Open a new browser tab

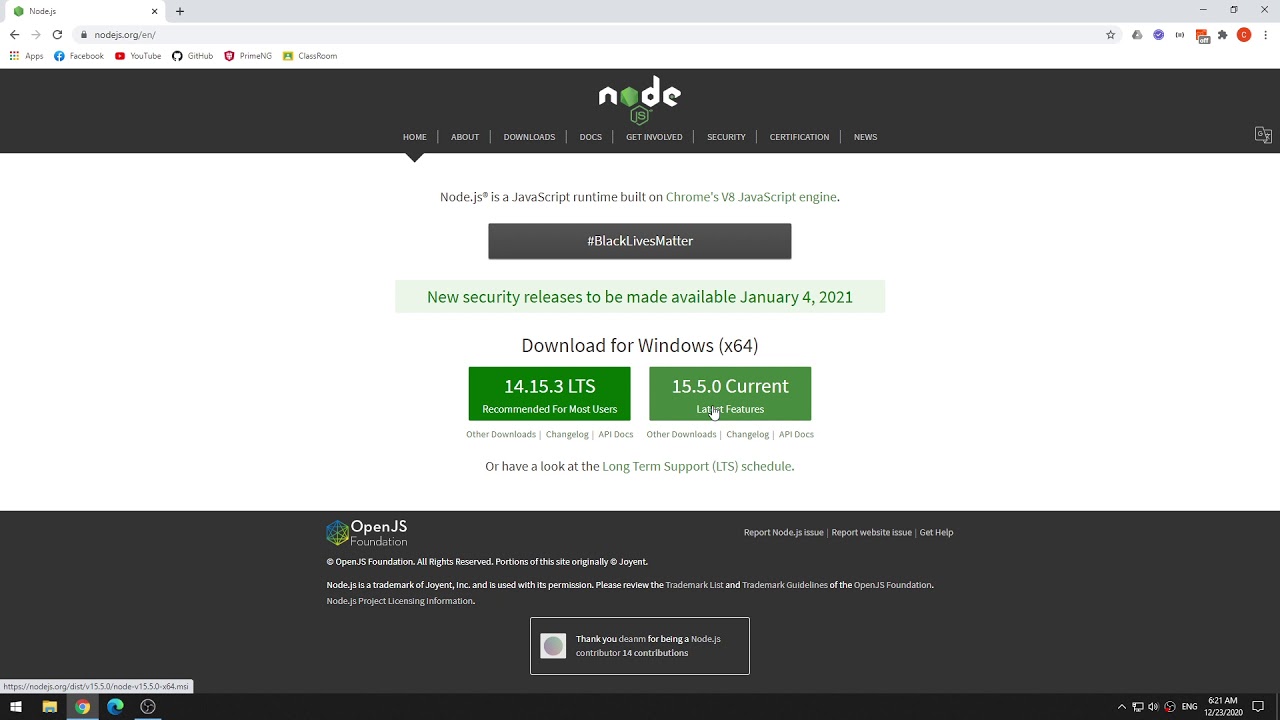pyautogui.click(x=180, y=11)
